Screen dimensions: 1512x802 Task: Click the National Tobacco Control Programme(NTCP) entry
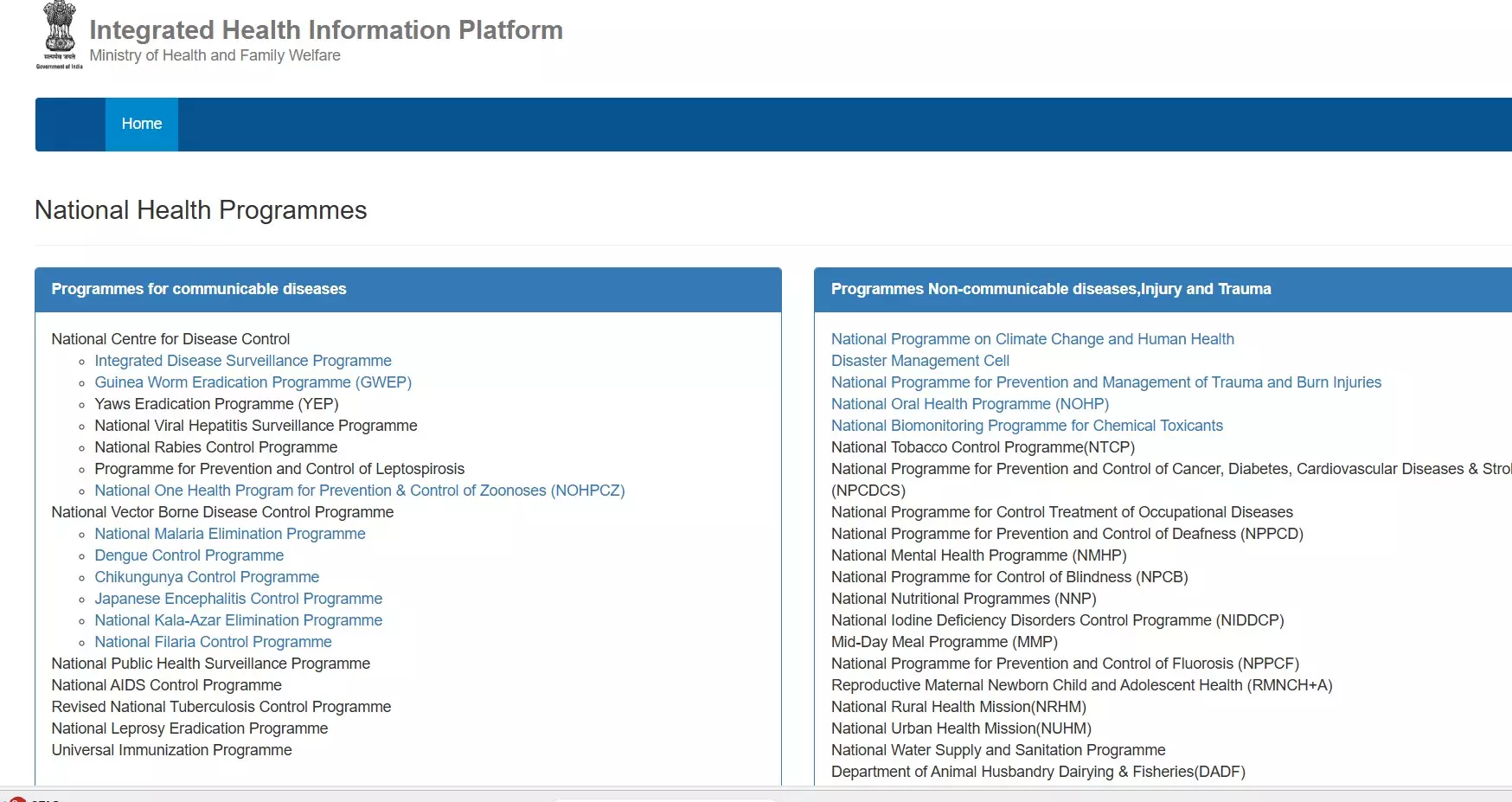point(983,447)
